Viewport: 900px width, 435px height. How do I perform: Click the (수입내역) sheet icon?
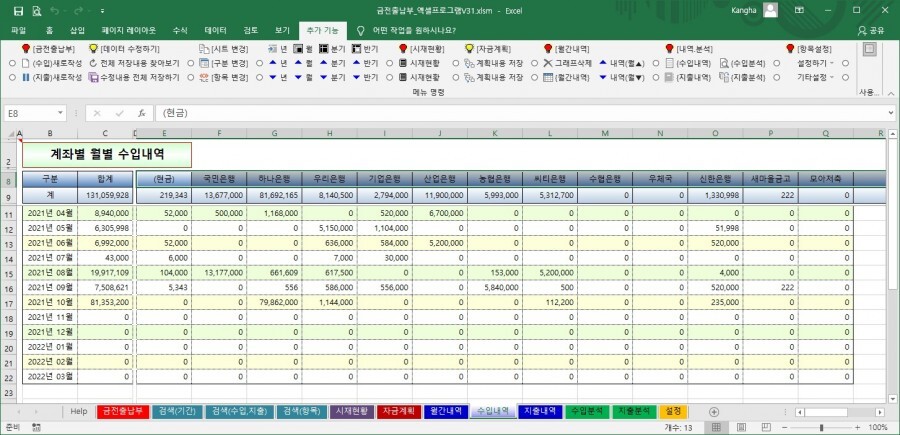[x=669, y=63]
